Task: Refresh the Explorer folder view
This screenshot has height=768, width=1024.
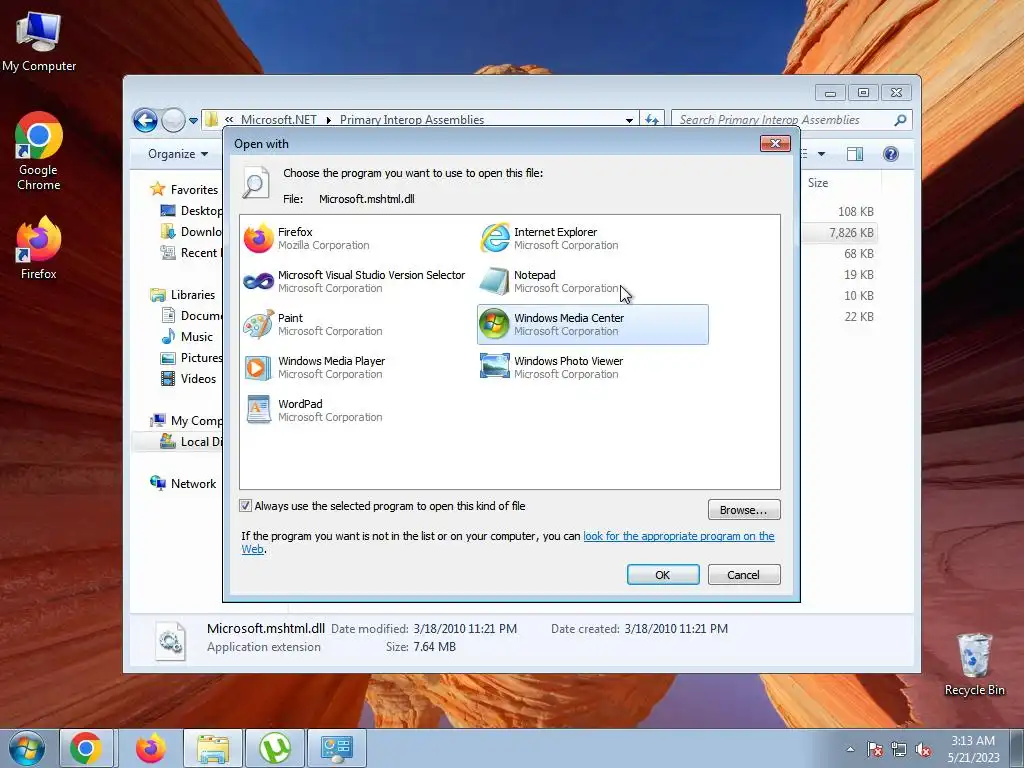Action: click(x=652, y=120)
